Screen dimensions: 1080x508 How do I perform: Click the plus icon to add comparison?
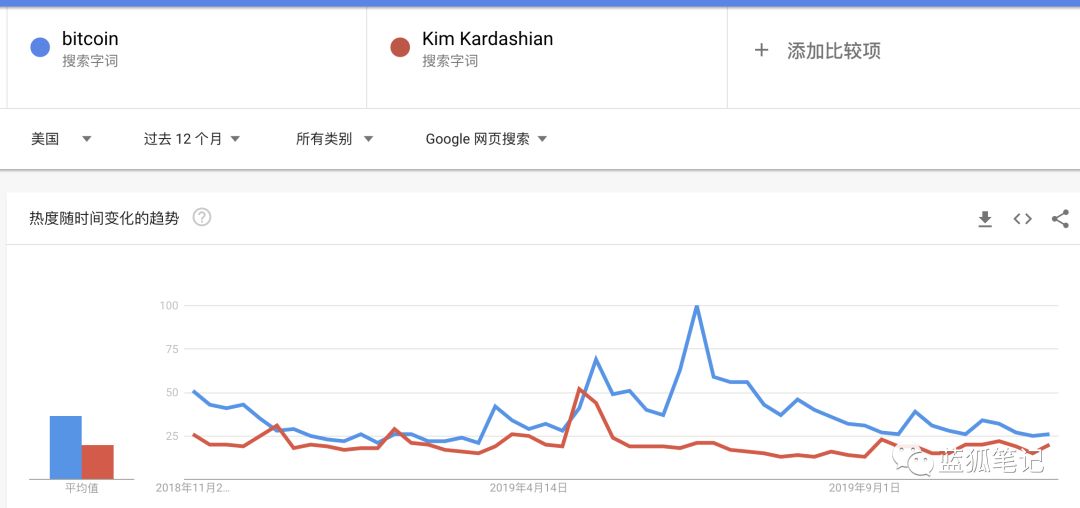761,50
